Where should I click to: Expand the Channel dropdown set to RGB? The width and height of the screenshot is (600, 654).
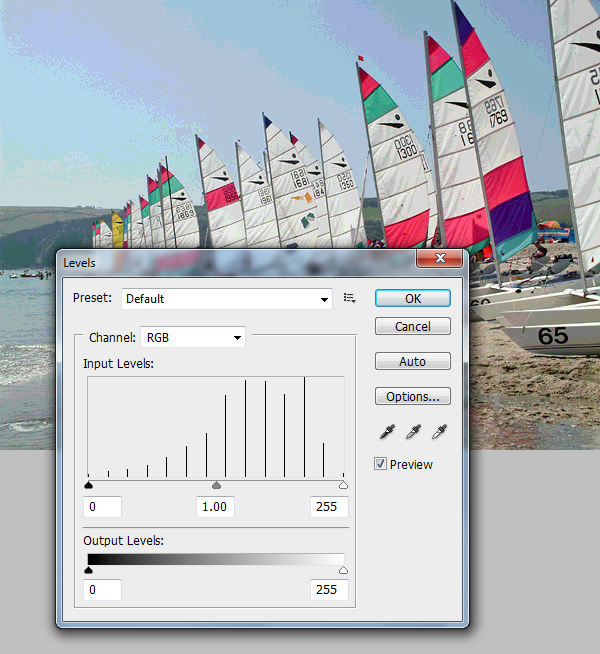coord(192,337)
